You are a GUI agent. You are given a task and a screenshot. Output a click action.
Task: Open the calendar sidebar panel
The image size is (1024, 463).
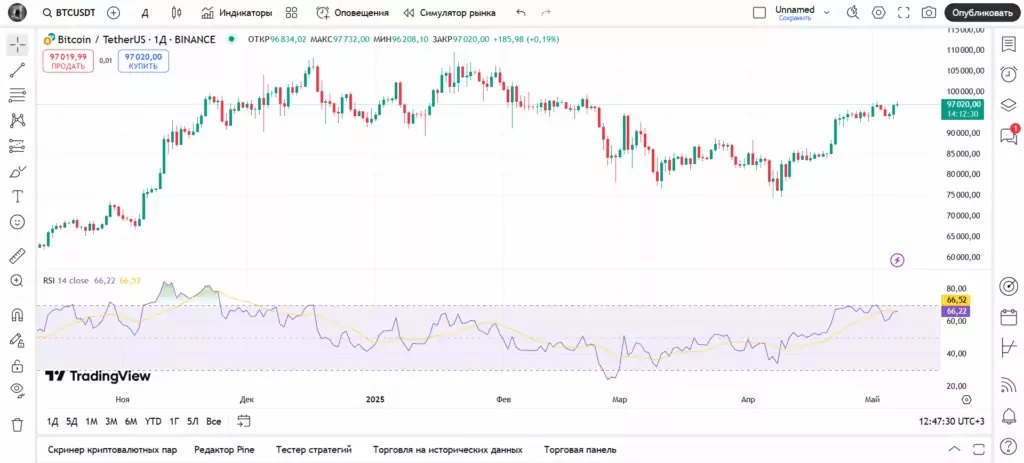coord(1008,317)
